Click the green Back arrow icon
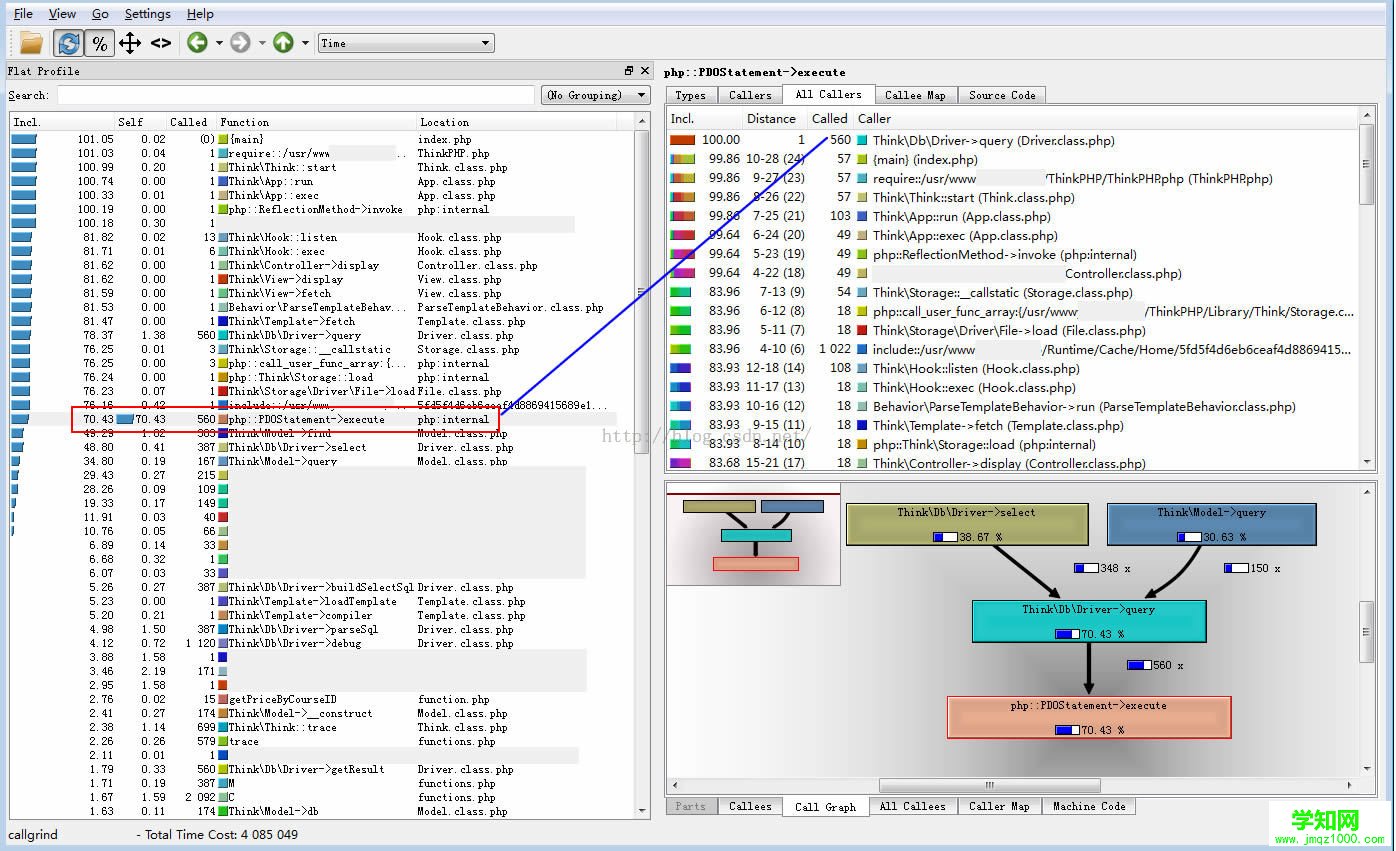This screenshot has height=851, width=1396. click(197, 43)
